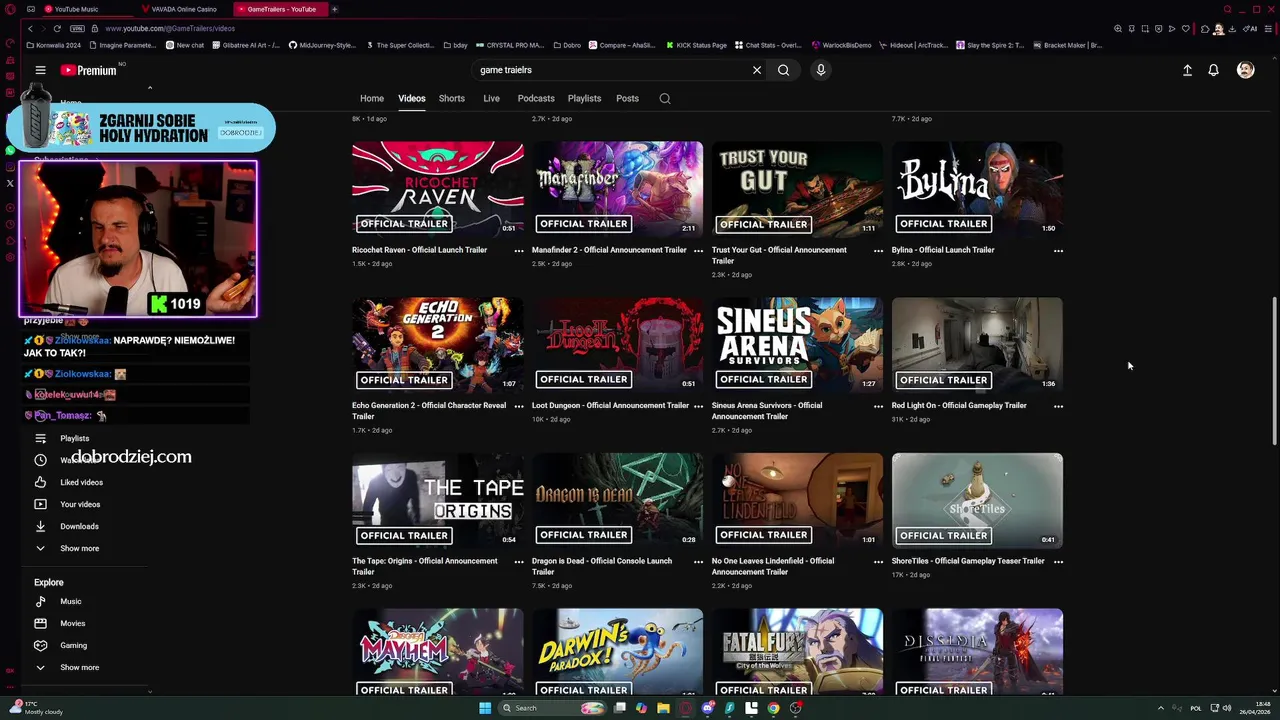Image resolution: width=1280 pixels, height=720 pixels.
Task: Show hidden system tray icons chevron
Action: (1161, 708)
